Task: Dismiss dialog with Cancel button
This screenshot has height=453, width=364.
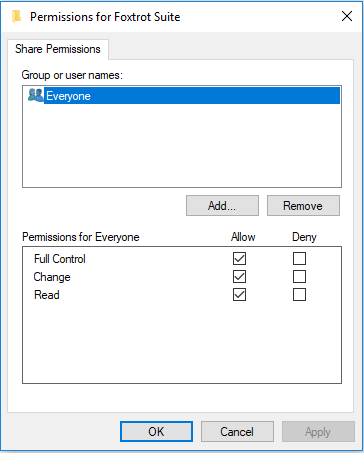Action: 237,432
